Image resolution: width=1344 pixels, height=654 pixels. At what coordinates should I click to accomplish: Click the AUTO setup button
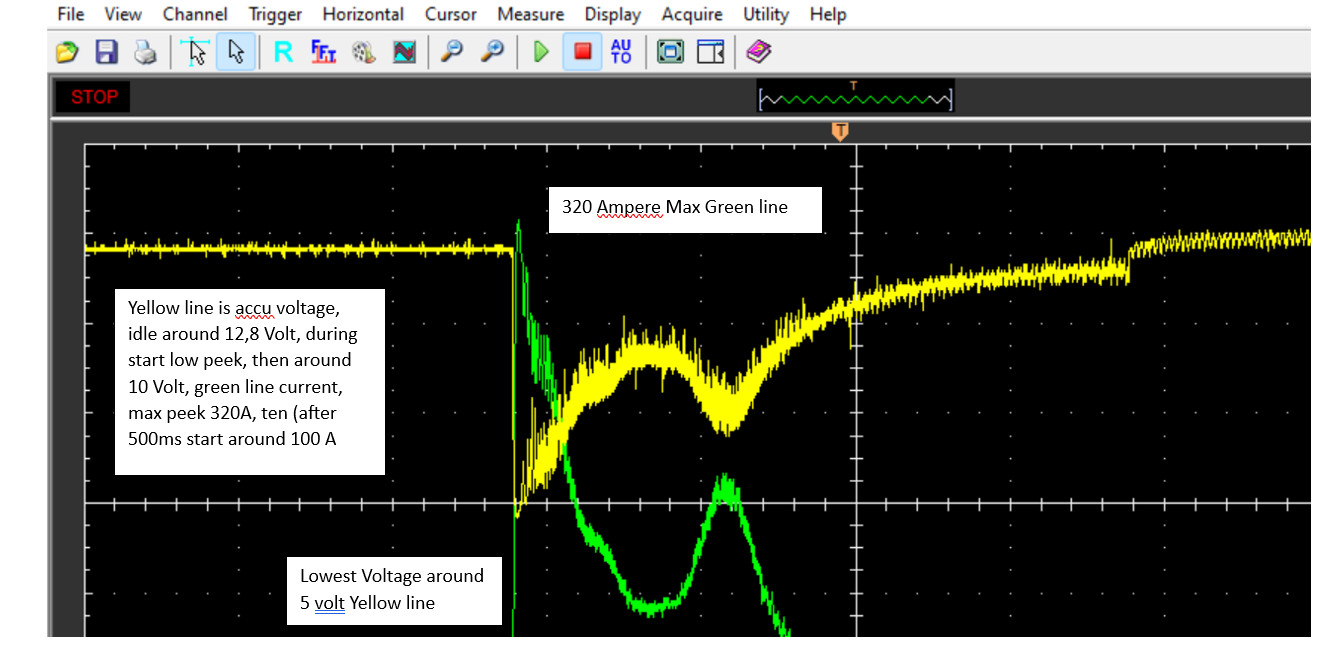pos(621,52)
